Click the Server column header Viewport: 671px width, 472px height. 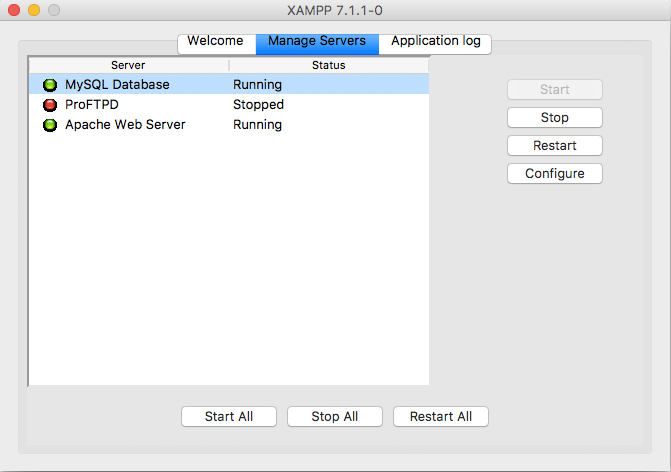click(x=128, y=65)
